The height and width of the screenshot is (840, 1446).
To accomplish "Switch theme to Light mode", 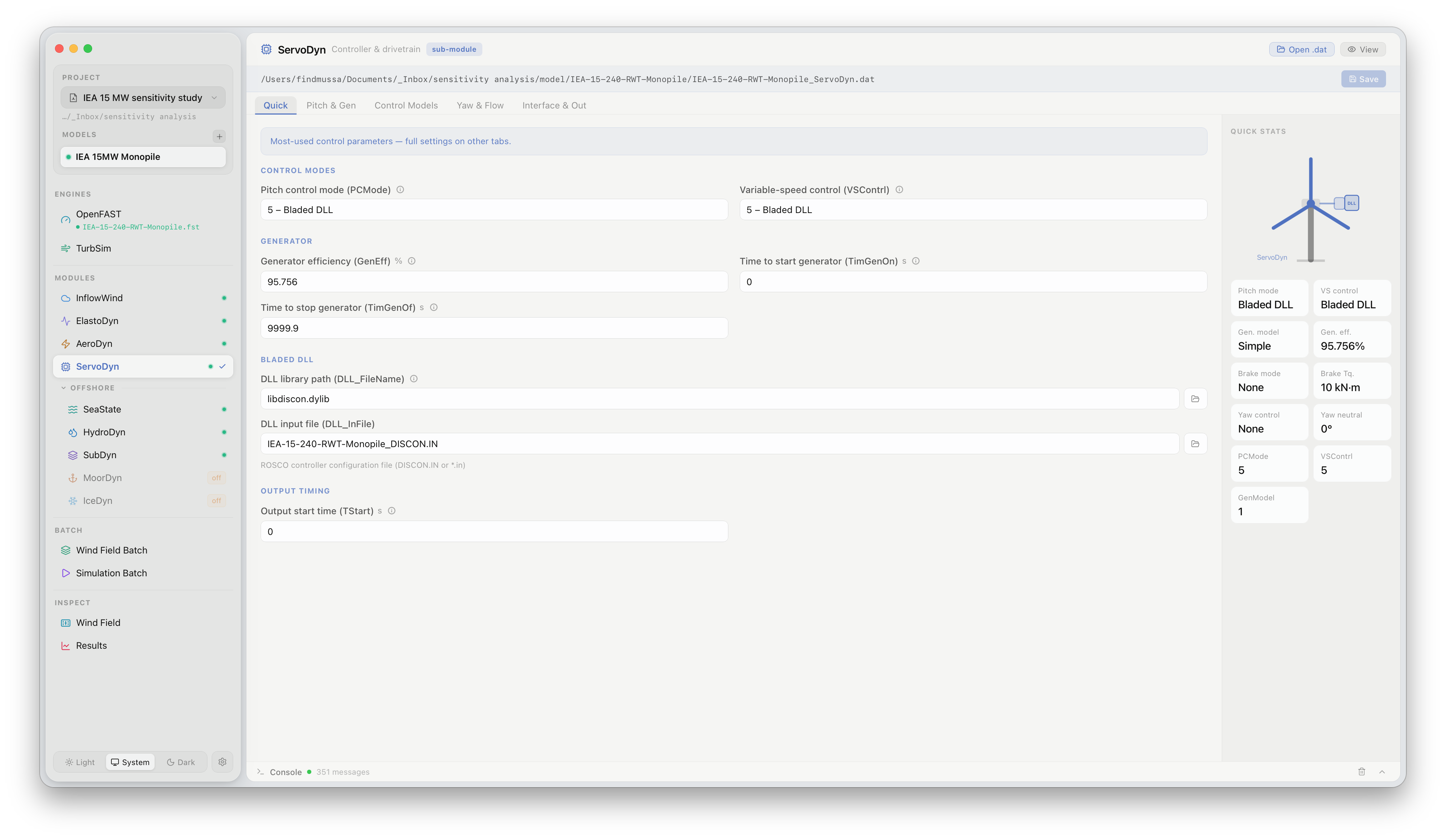I will (80, 762).
